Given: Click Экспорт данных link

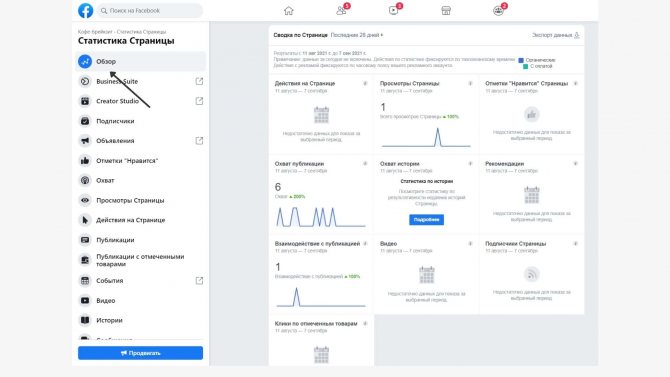Looking at the screenshot, I should pos(555,35).
